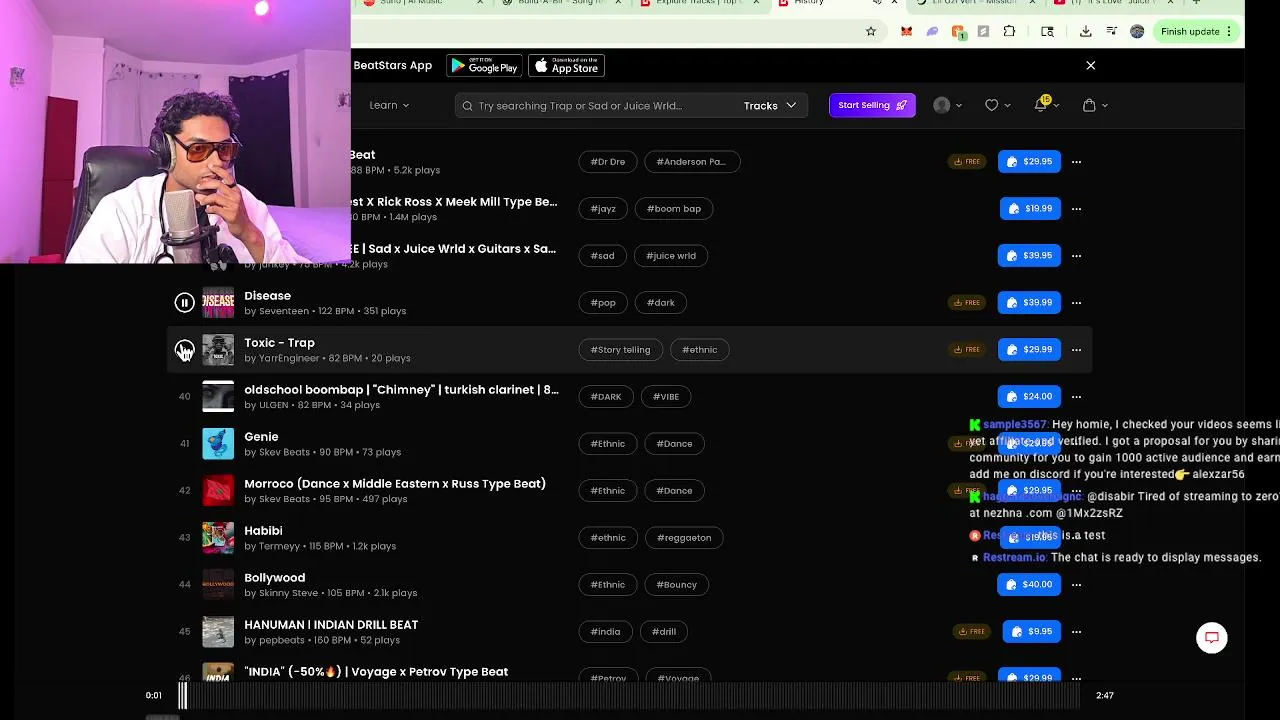The height and width of the screenshot is (720, 1280).
Task: Open live chat support bubble
Action: 1212,638
